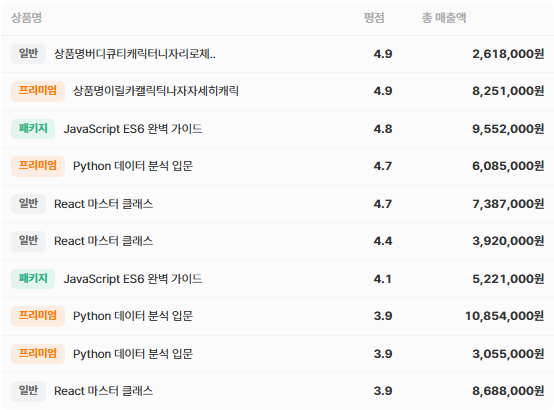The width and height of the screenshot is (554, 410).
Task: Select the 8,251,000원 revenue cell
Action: [508, 91]
